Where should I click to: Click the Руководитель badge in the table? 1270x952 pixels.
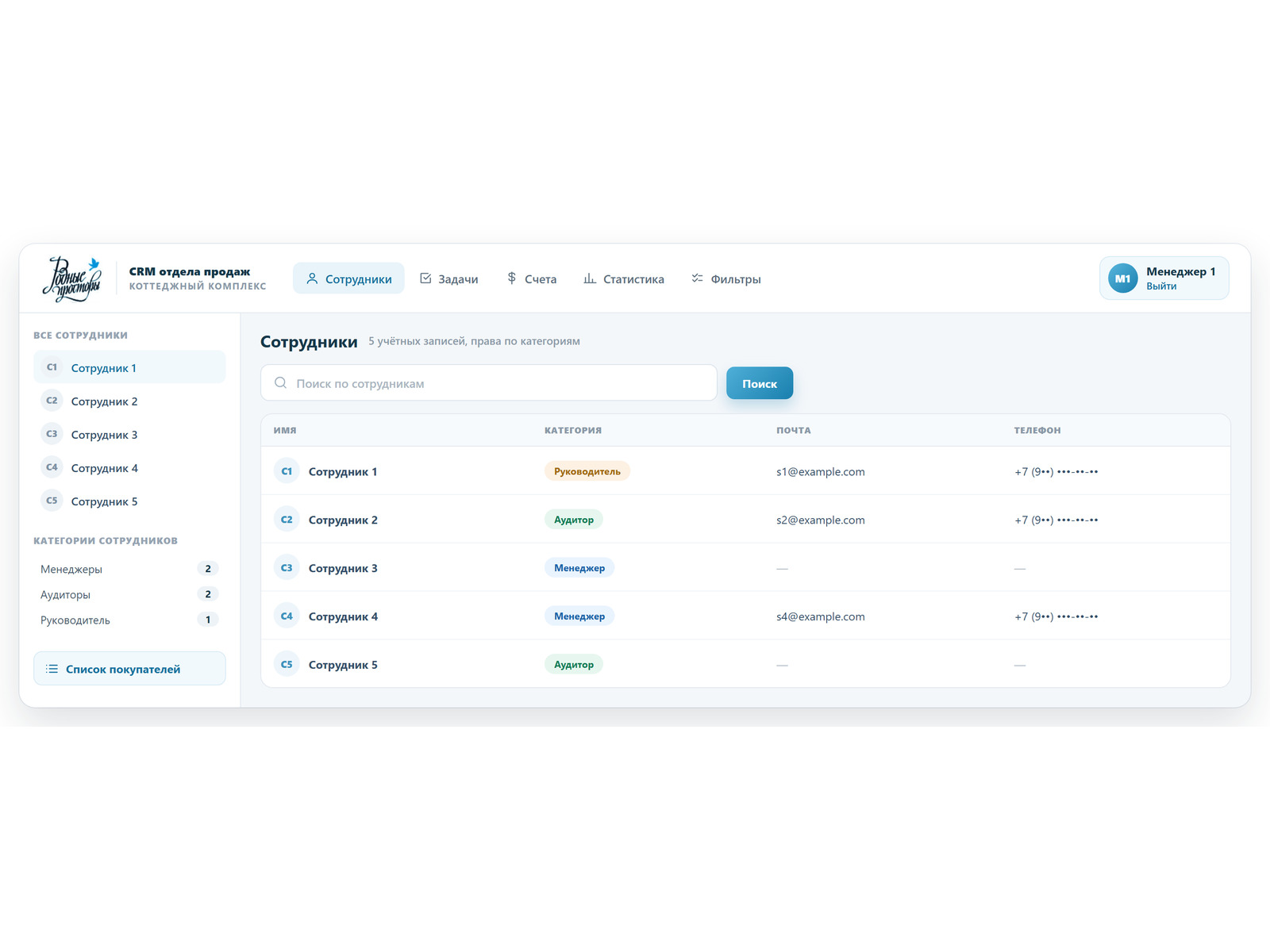[587, 471]
